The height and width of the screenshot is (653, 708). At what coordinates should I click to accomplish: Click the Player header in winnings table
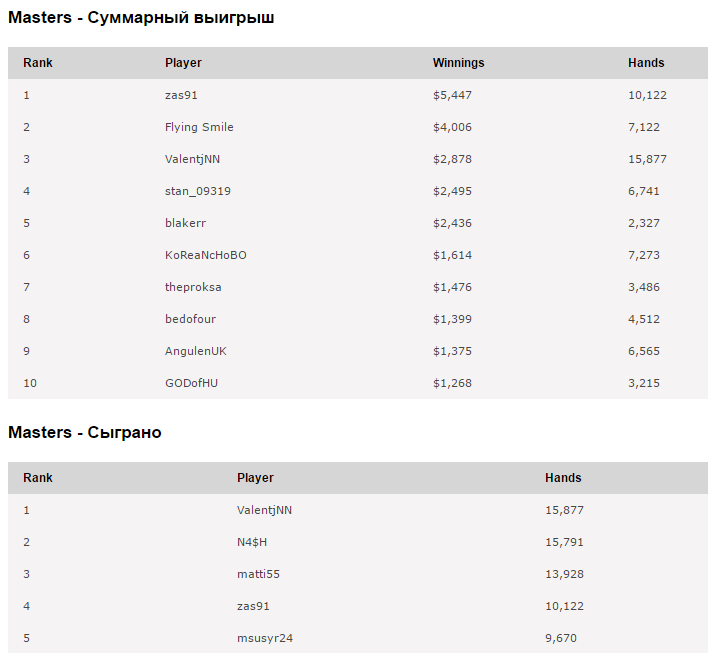tap(183, 63)
